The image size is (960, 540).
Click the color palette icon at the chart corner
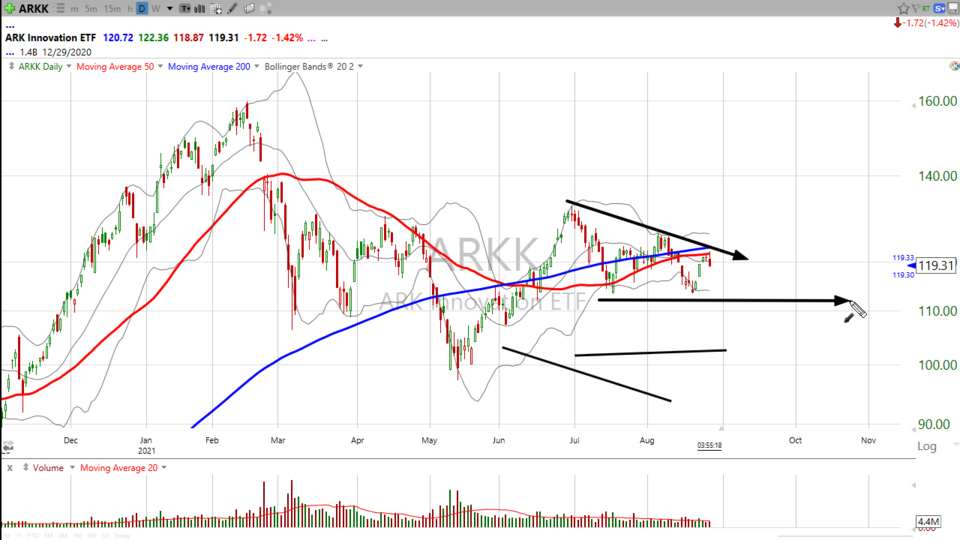[954, 66]
